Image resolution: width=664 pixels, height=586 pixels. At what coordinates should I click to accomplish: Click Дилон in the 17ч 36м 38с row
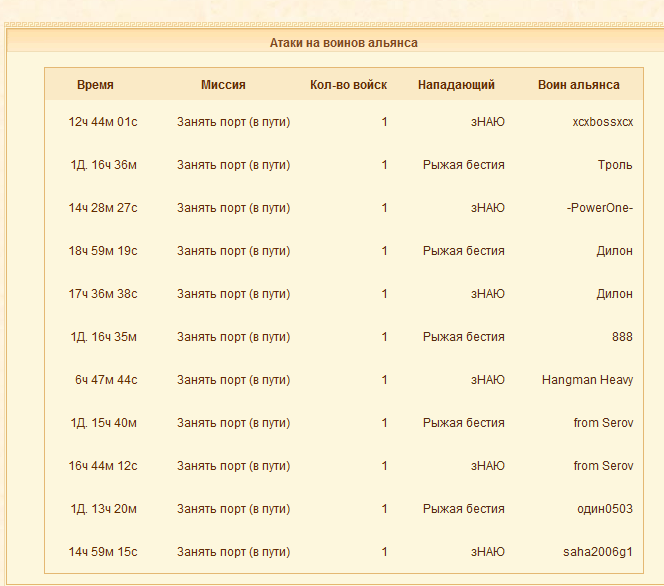click(614, 294)
